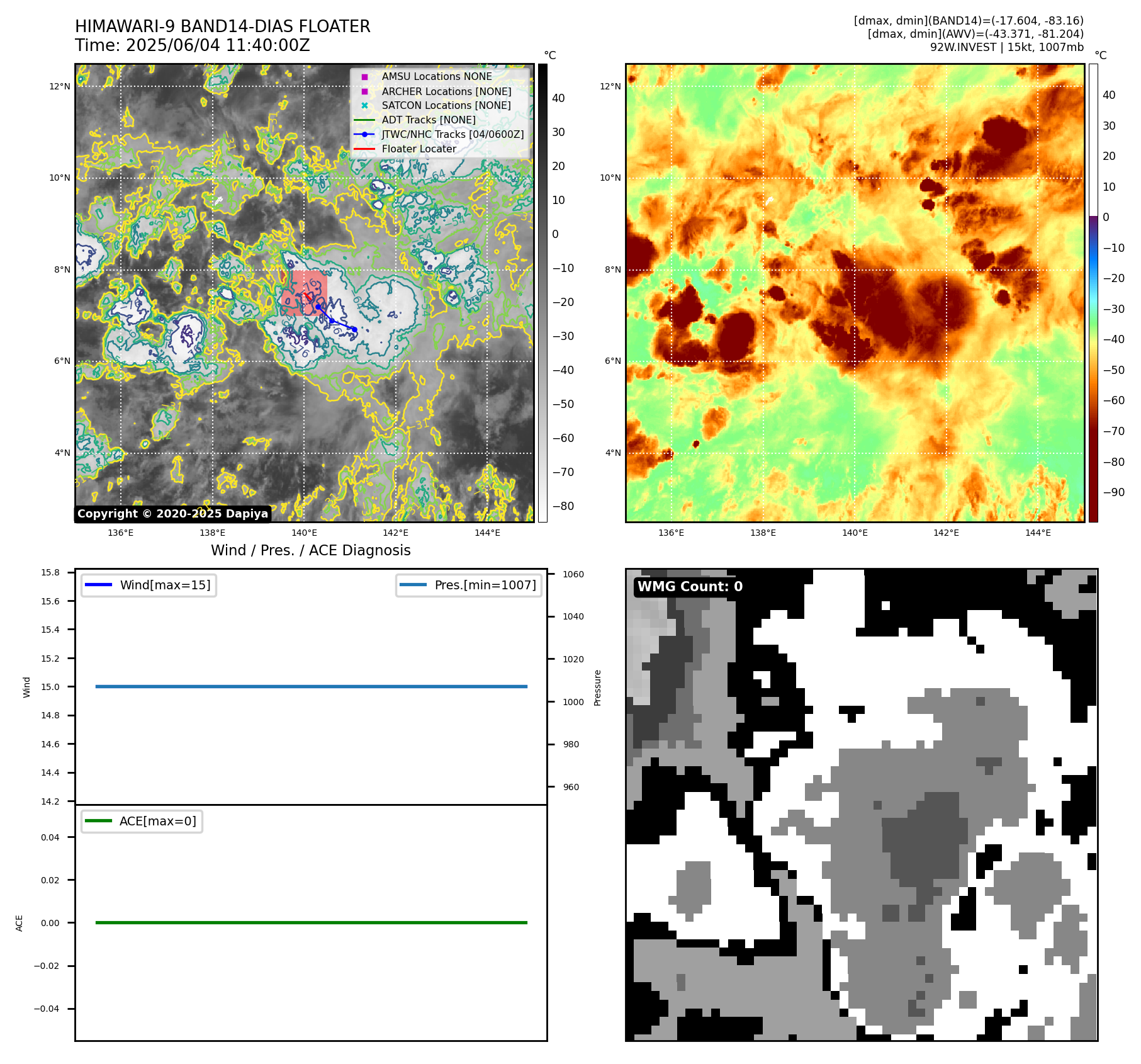Click the blue pressure line in wind chart
The height and width of the screenshot is (1064, 1141).
pyautogui.click(x=312, y=686)
